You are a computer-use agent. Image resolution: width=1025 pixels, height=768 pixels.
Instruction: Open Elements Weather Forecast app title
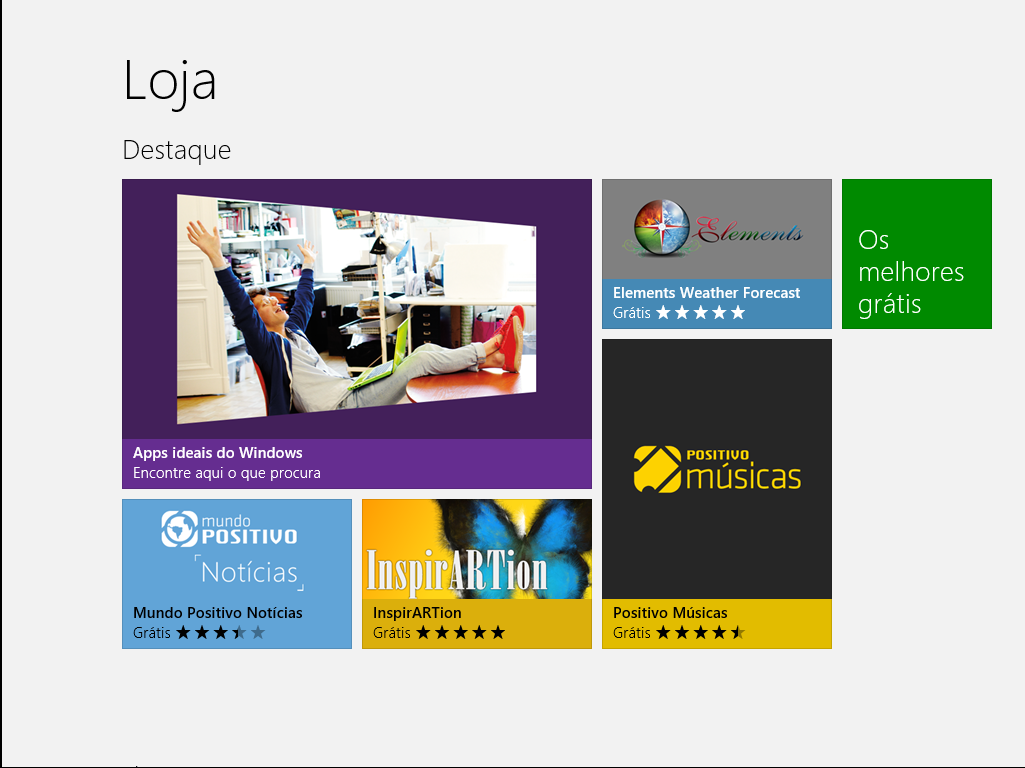(x=706, y=293)
